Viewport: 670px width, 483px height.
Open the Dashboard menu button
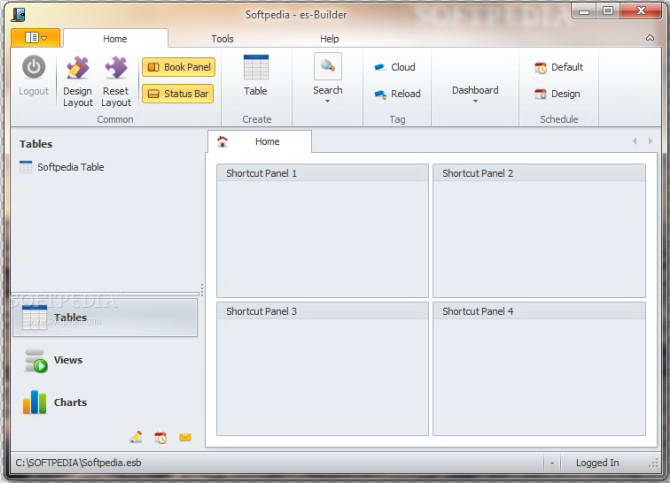tap(475, 90)
